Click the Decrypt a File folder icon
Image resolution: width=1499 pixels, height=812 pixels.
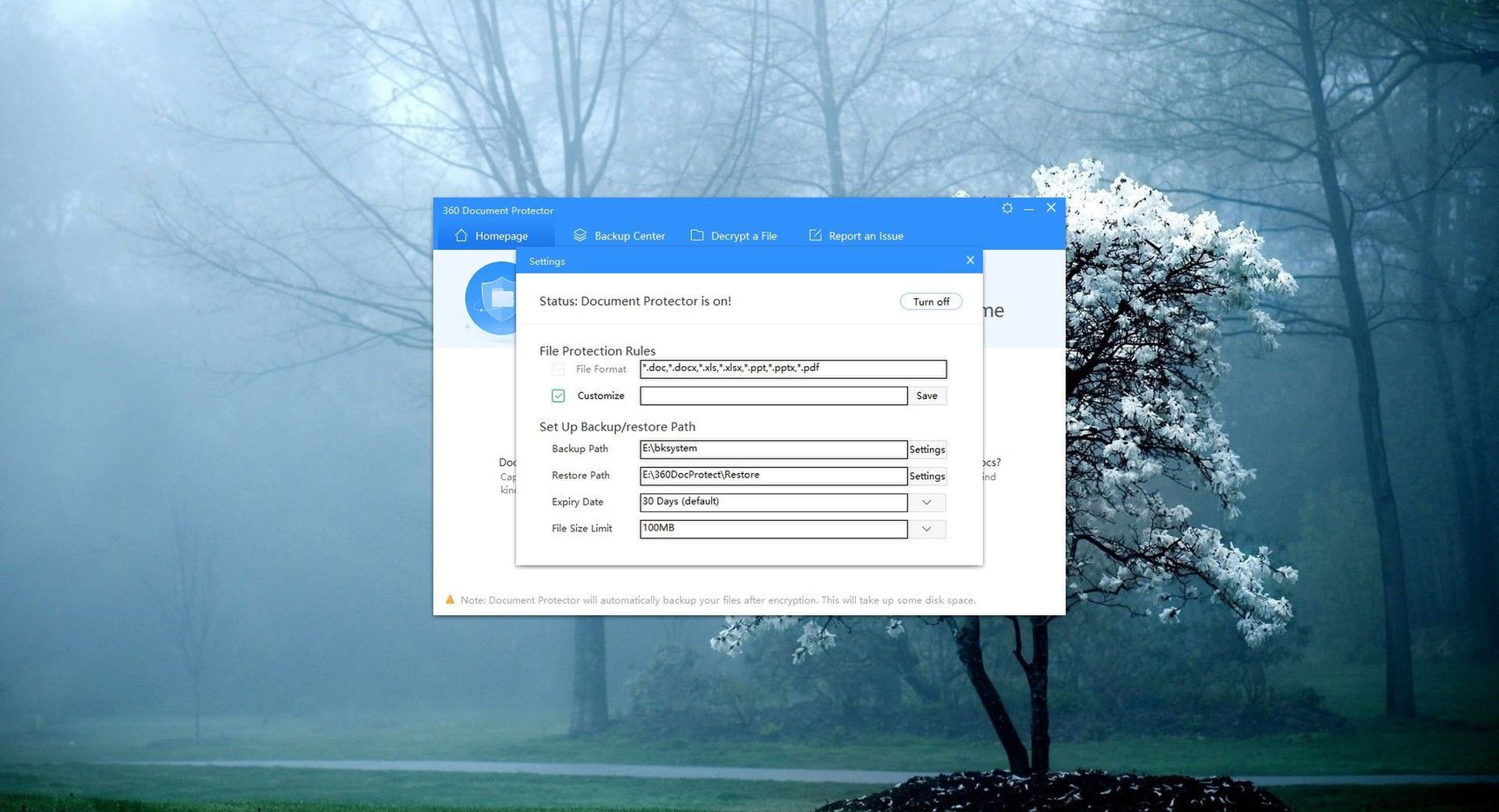[697, 235]
